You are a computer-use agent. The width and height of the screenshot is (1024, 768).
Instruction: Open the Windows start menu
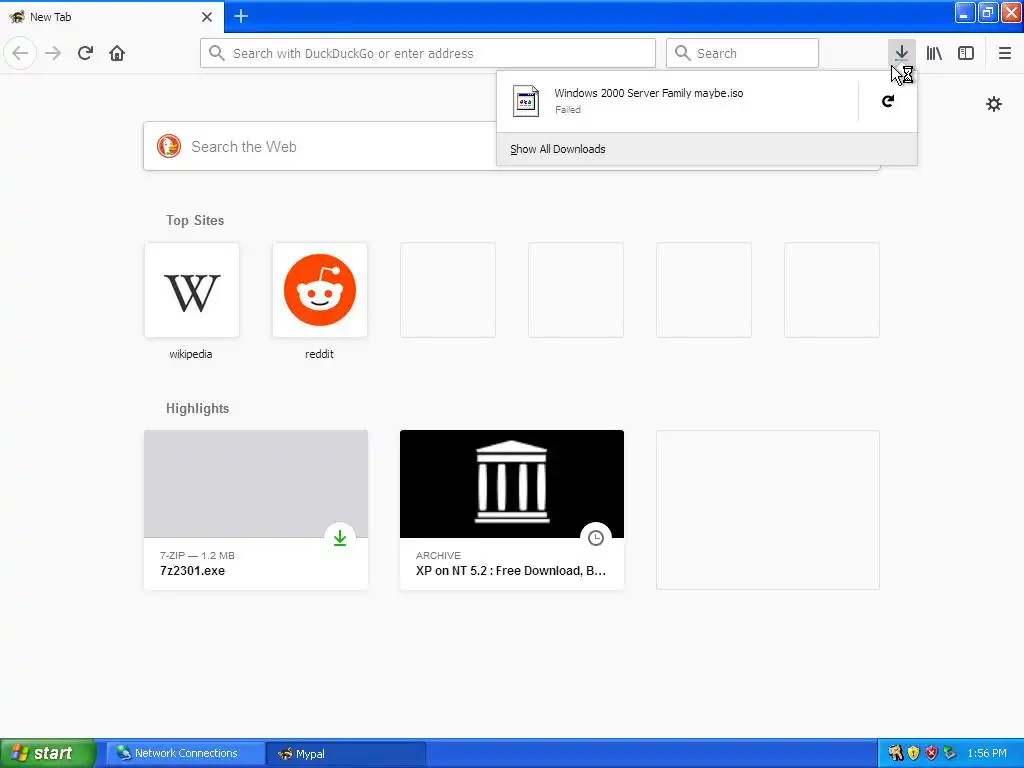[x=47, y=753]
